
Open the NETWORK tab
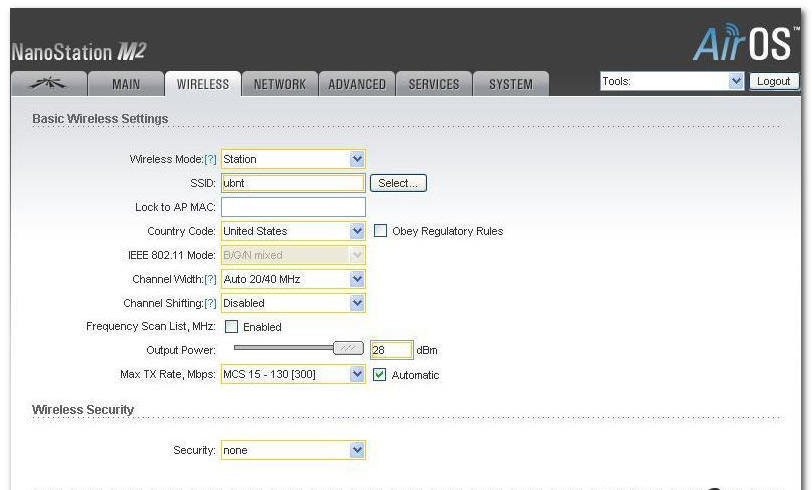click(x=280, y=84)
